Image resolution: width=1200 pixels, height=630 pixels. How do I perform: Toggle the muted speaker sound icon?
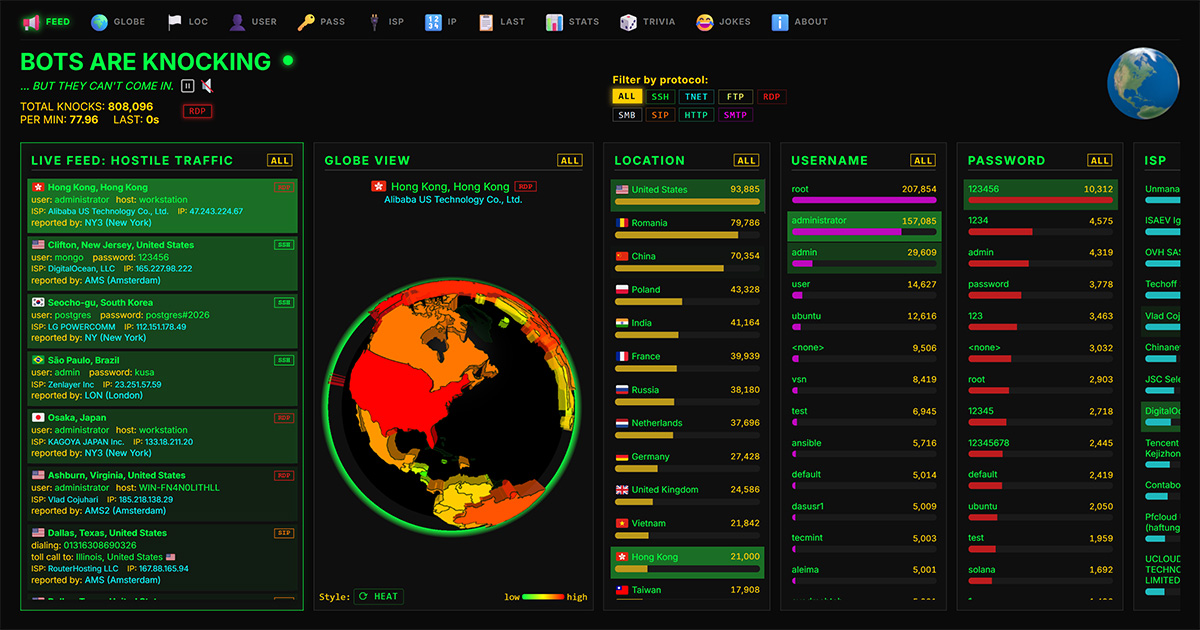tap(207, 86)
